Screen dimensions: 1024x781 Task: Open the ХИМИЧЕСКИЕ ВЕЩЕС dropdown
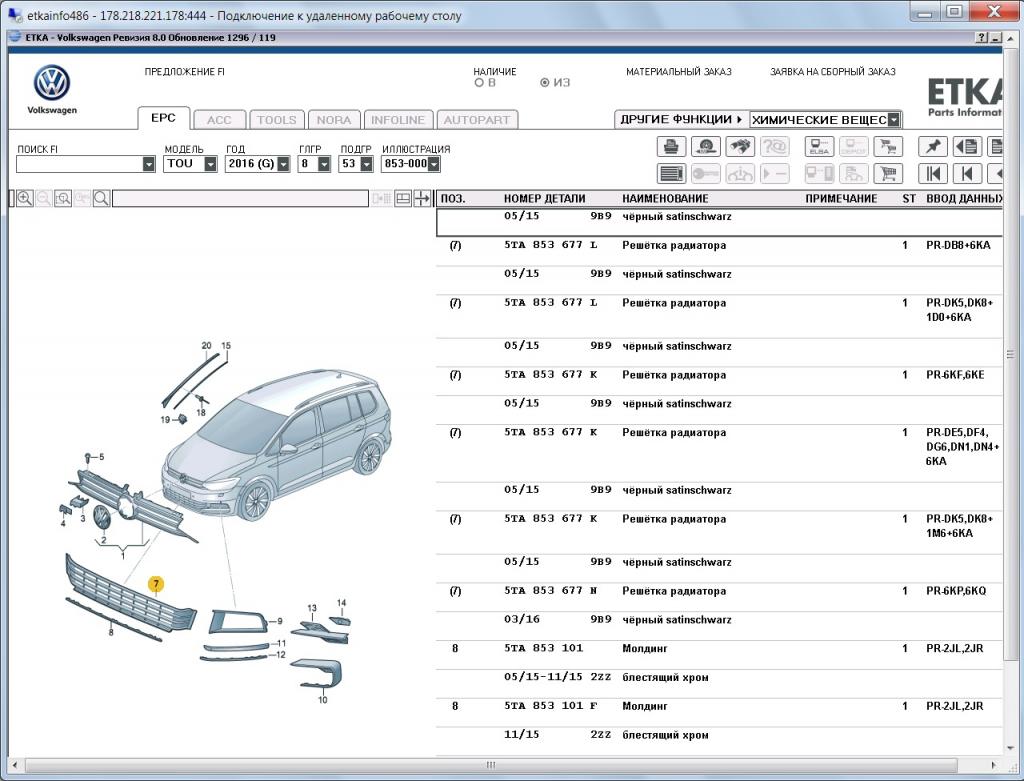coord(894,120)
